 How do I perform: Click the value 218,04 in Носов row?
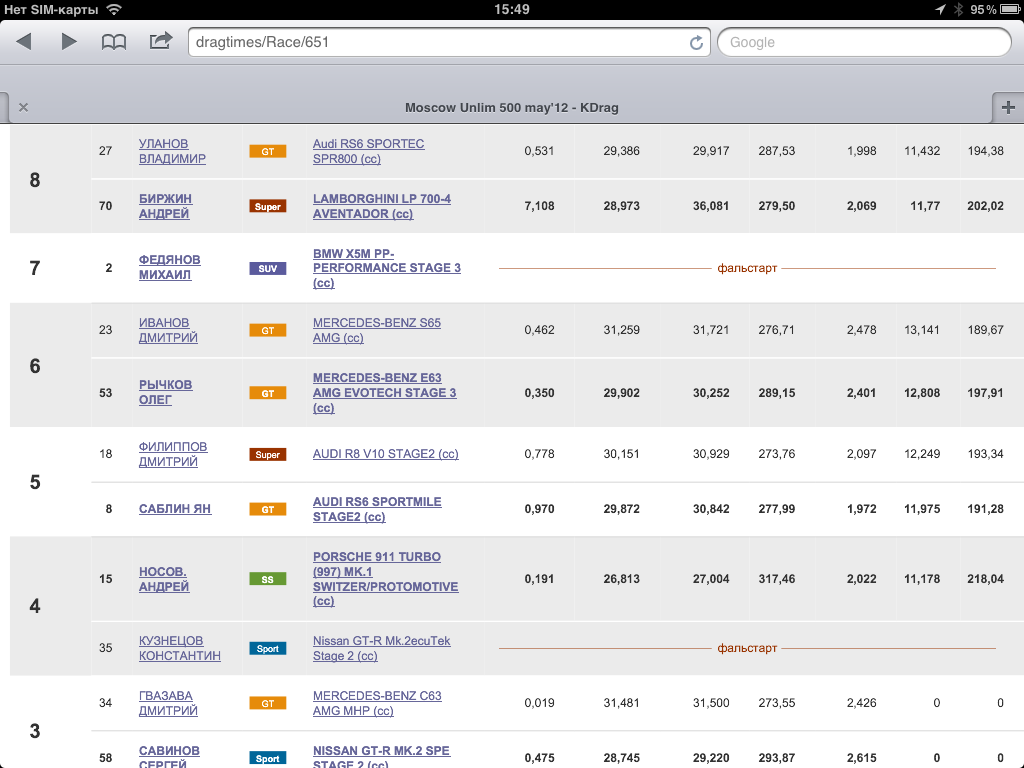[985, 579]
